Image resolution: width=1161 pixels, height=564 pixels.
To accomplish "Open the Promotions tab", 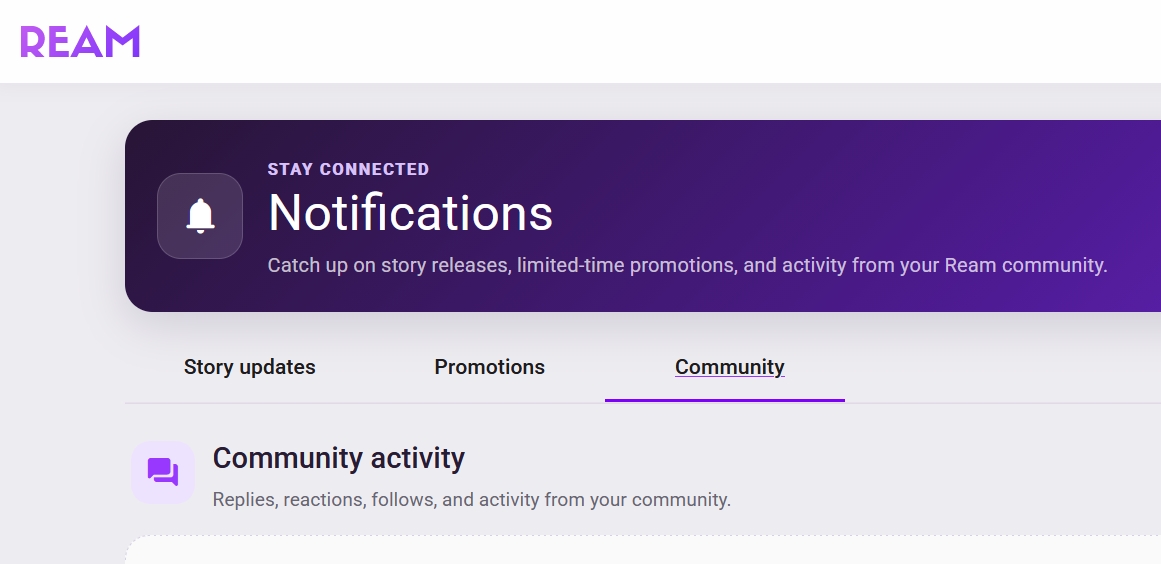I will tap(489, 367).
